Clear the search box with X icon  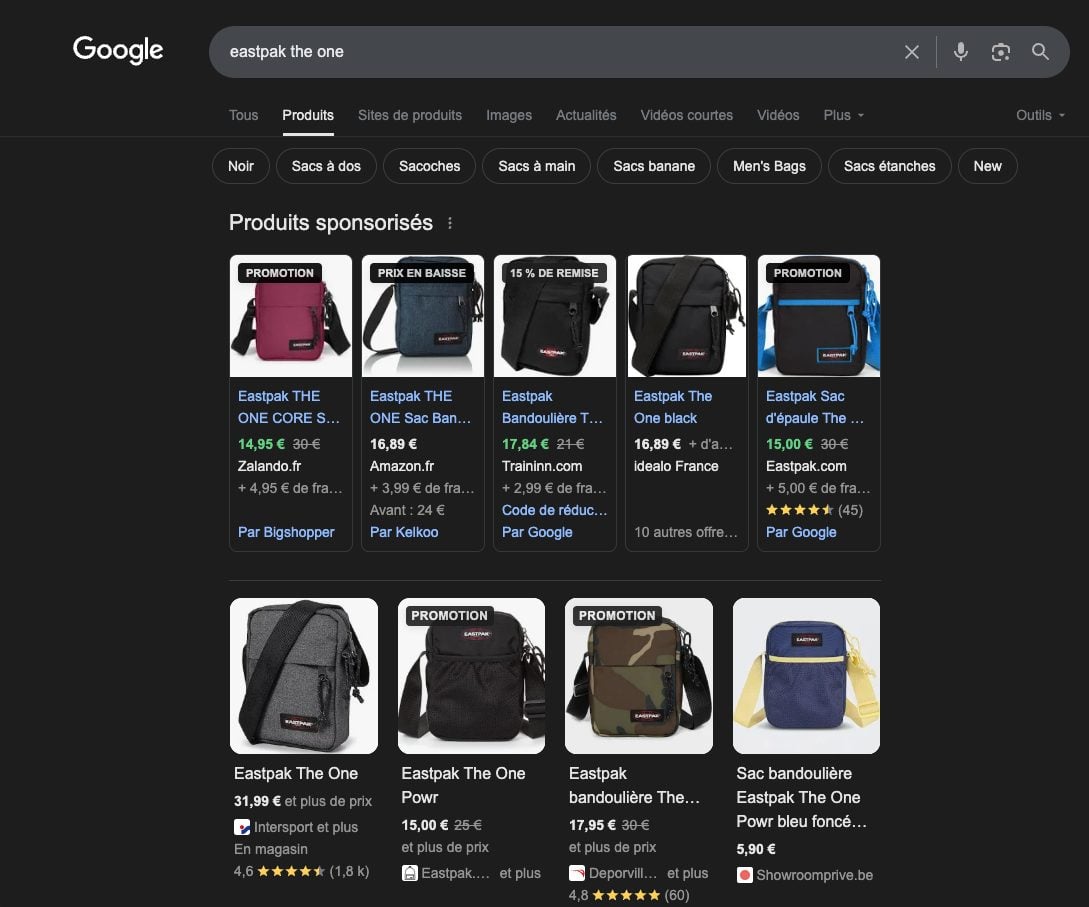912,52
